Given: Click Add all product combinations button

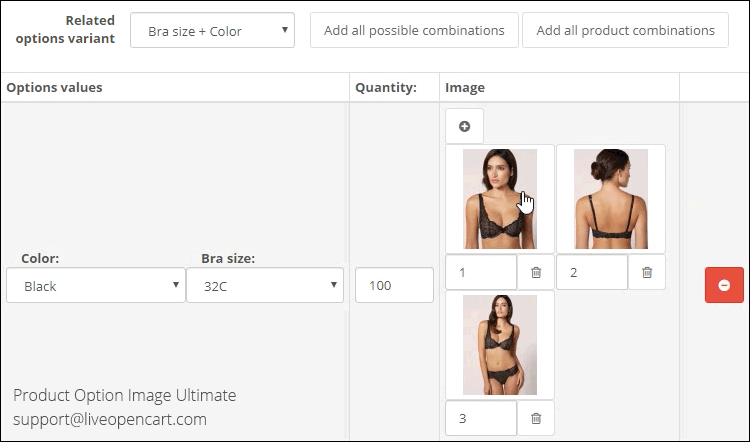Looking at the screenshot, I should pos(625,31).
